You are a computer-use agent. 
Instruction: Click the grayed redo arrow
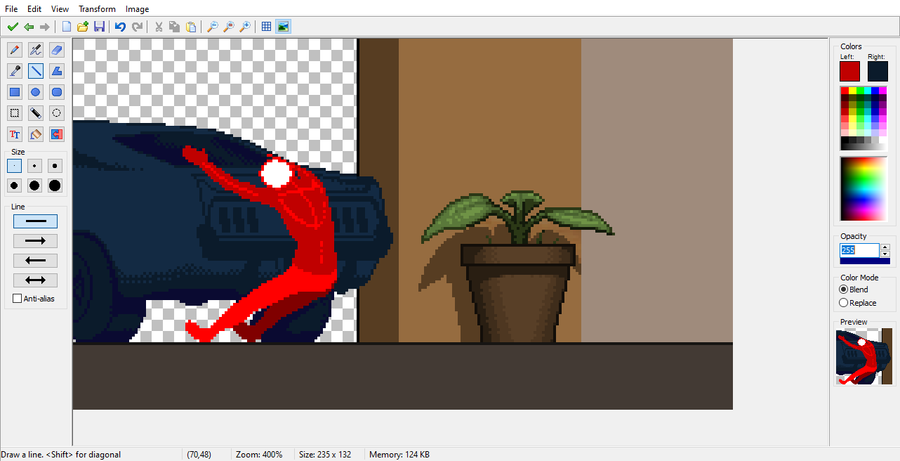137,26
